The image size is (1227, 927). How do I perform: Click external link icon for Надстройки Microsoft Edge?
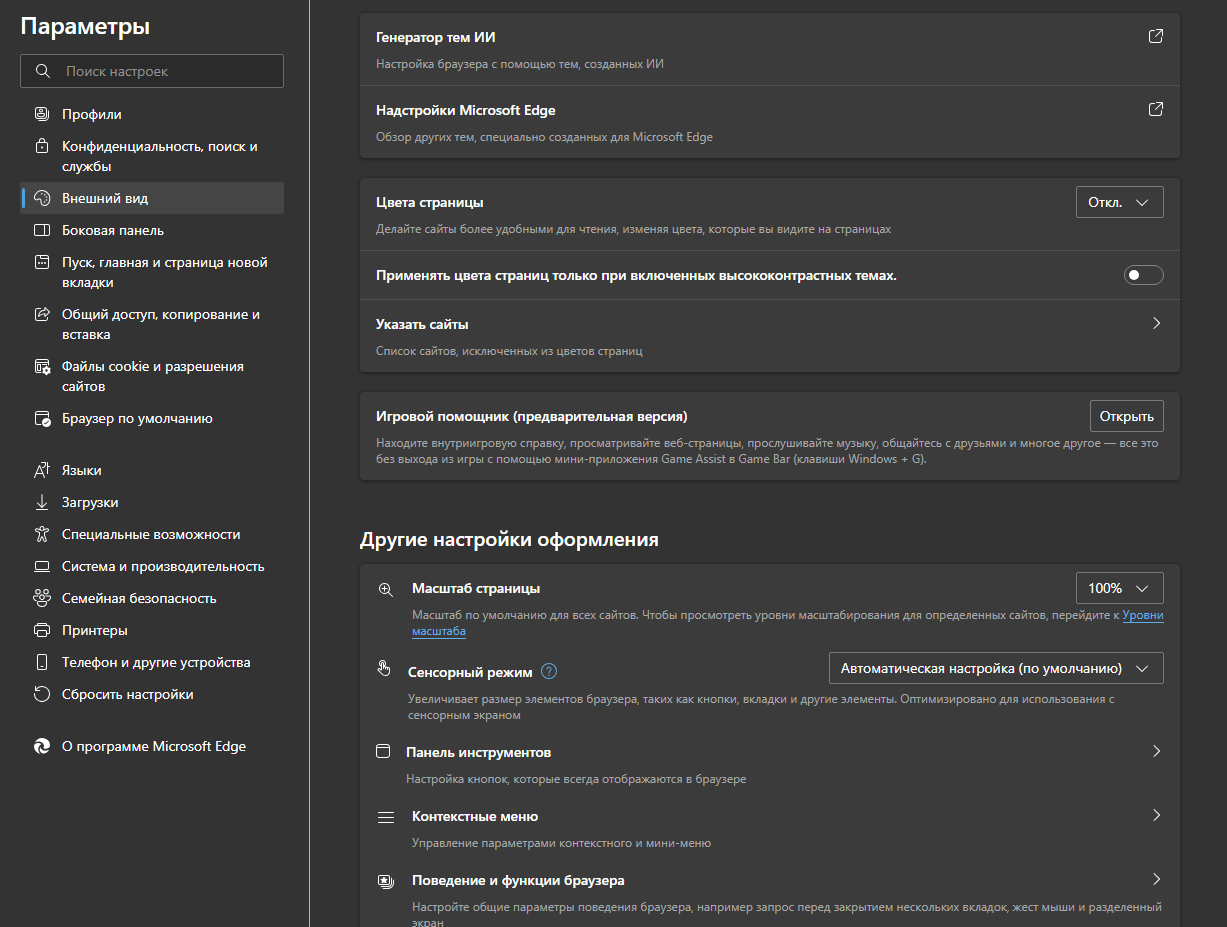coord(1155,110)
